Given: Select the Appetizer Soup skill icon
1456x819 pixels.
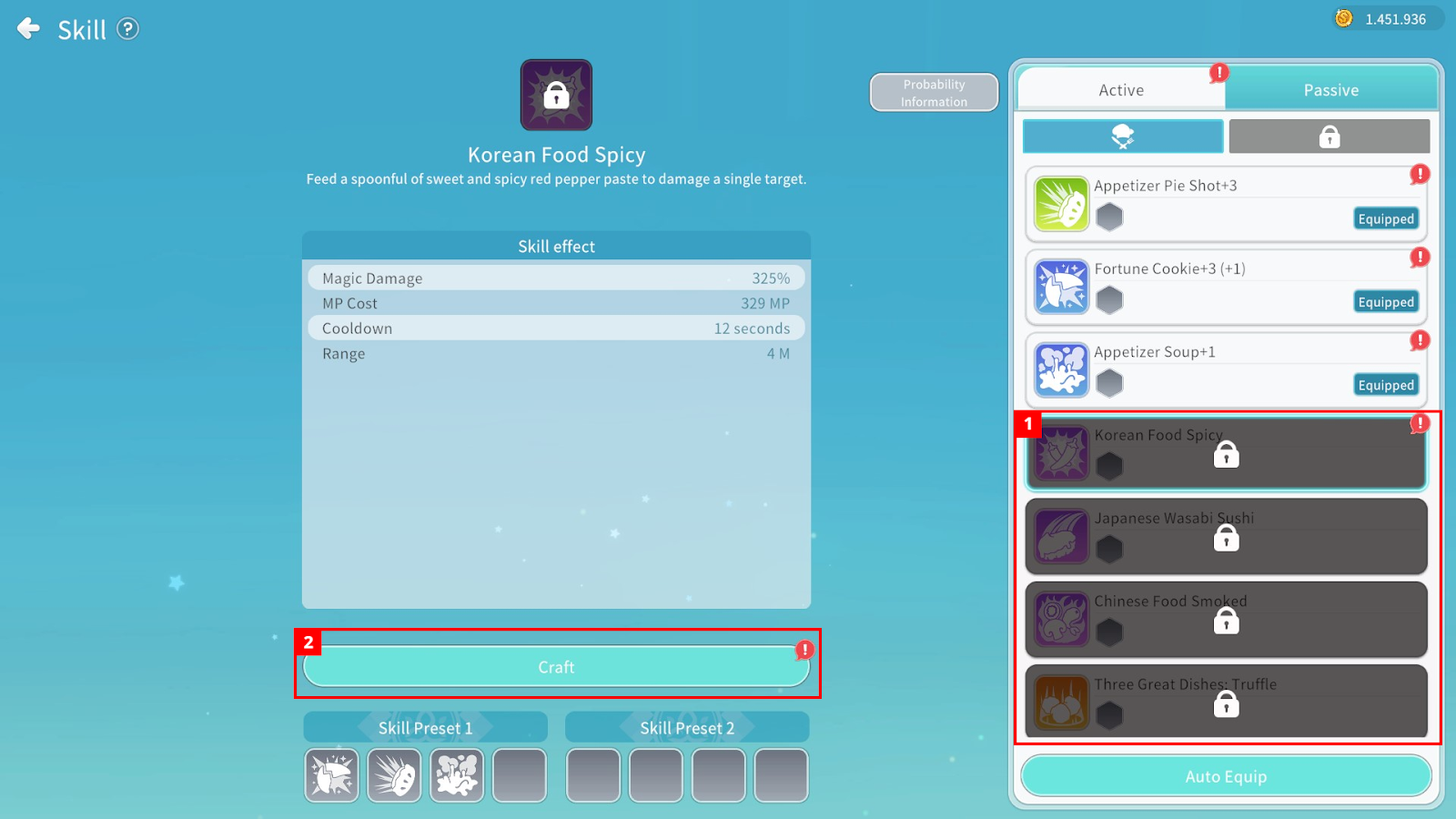Looking at the screenshot, I should pos(1061,370).
